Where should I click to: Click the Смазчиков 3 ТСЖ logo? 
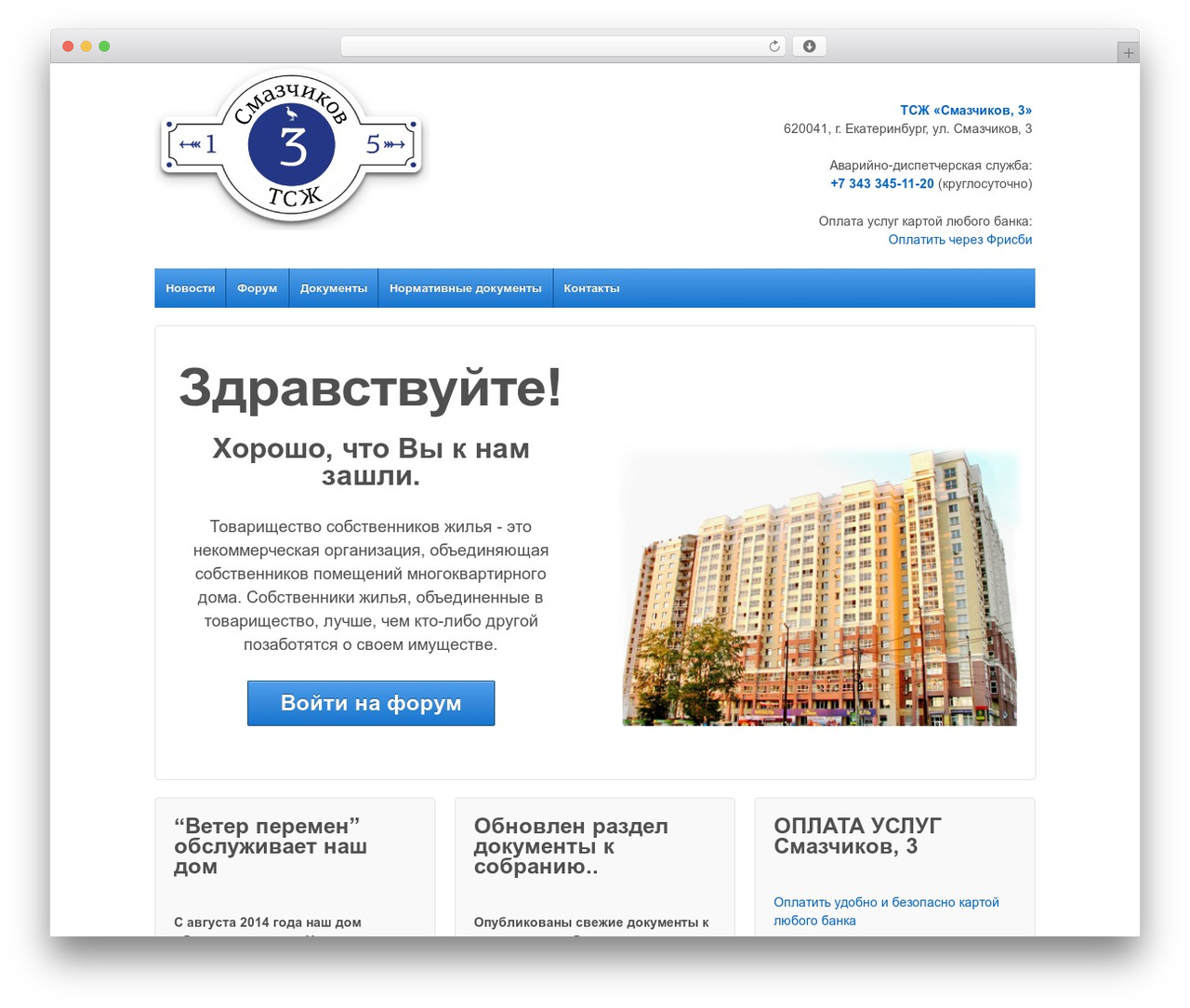coord(292,145)
